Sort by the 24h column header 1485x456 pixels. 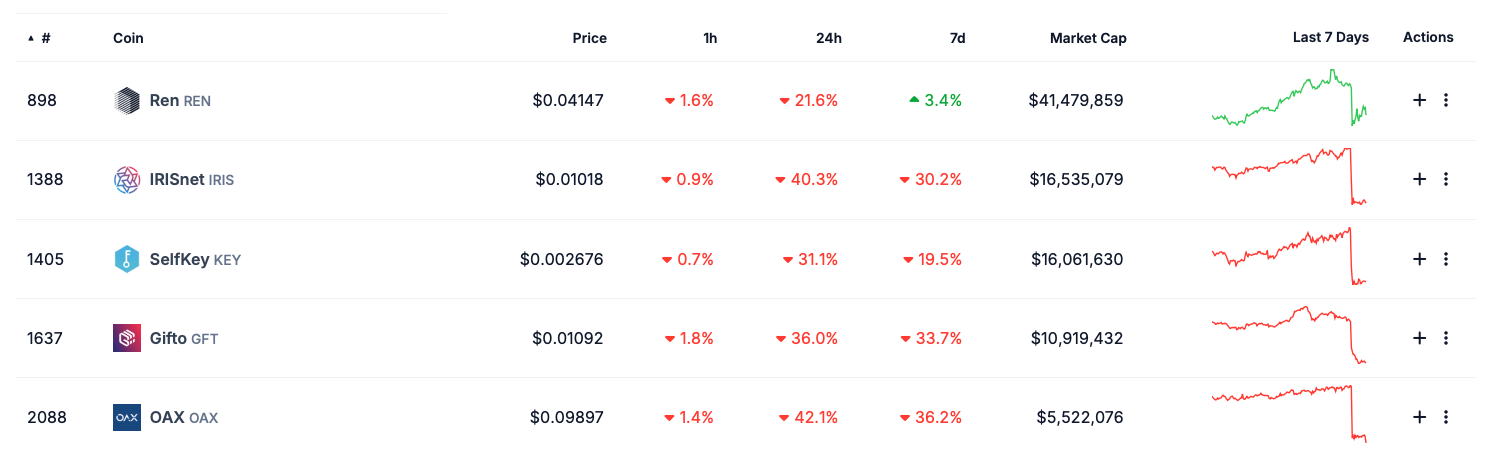point(828,38)
